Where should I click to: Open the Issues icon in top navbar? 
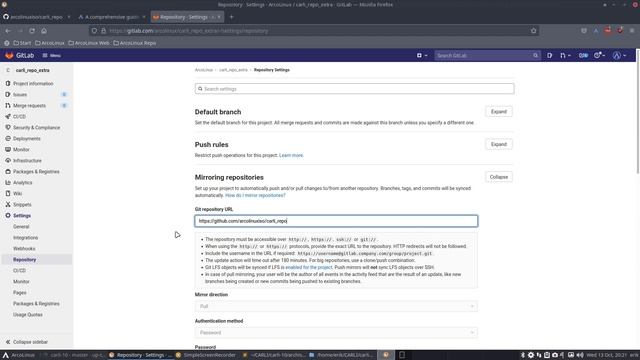pyautogui.click(x=549, y=56)
